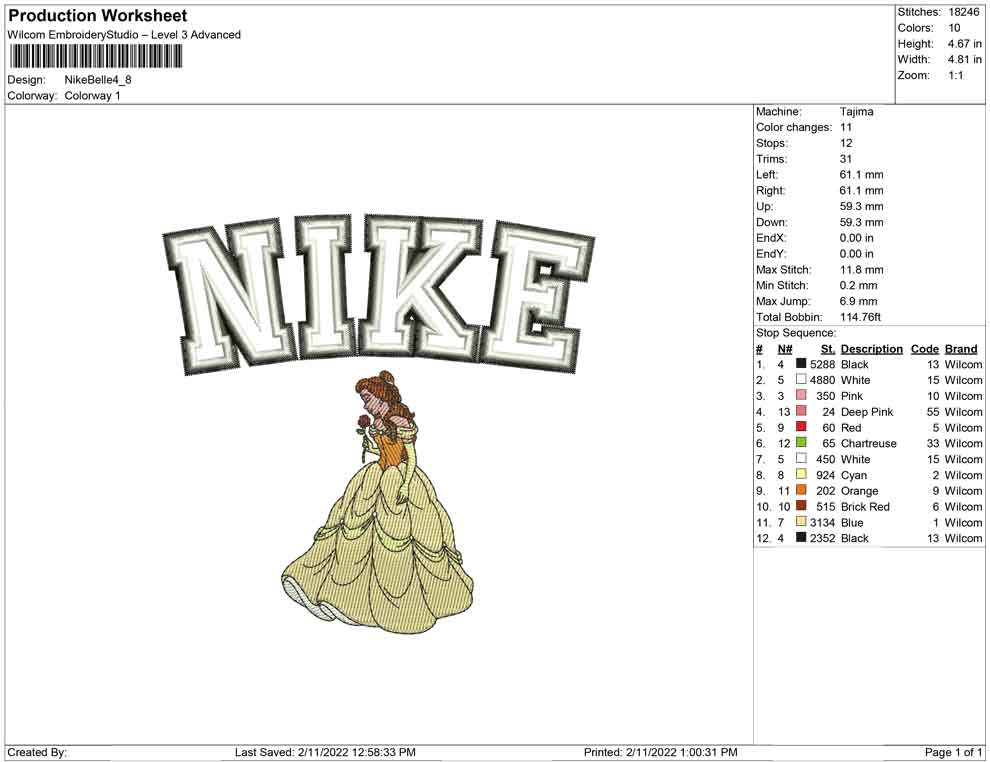Image resolution: width=990 pixels, height=762 pixels.
Task: Click the design name 'NikeBelle4_8'
Action: [x=98, y=80]
